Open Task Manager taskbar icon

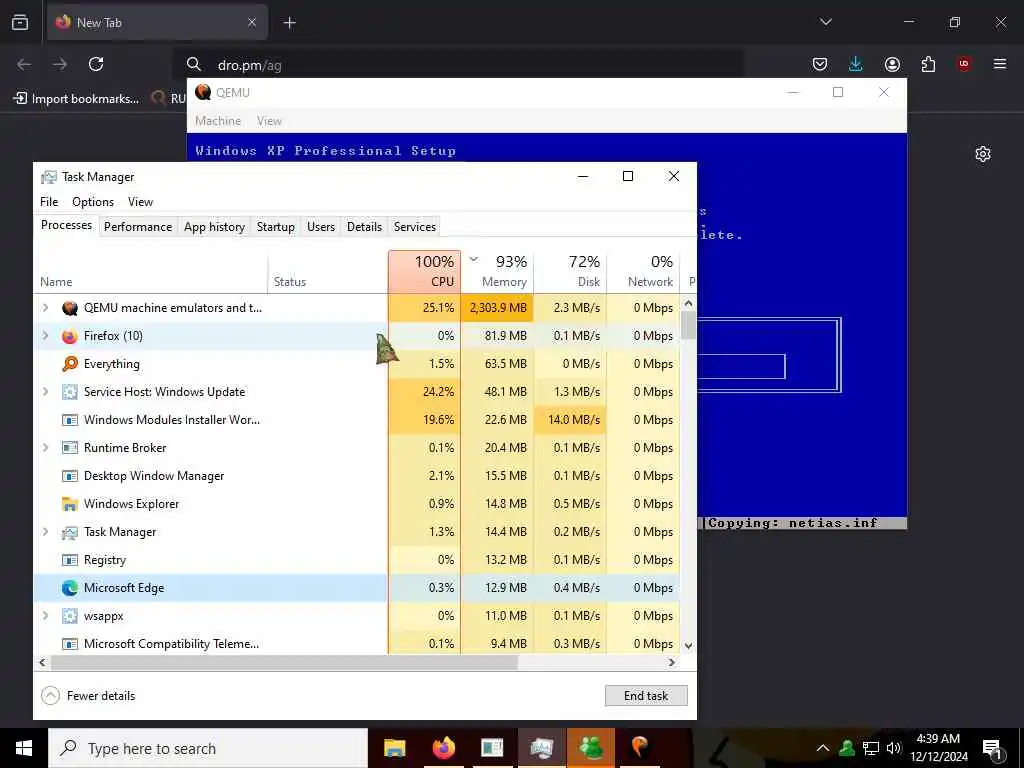click(x=541, y=748)
